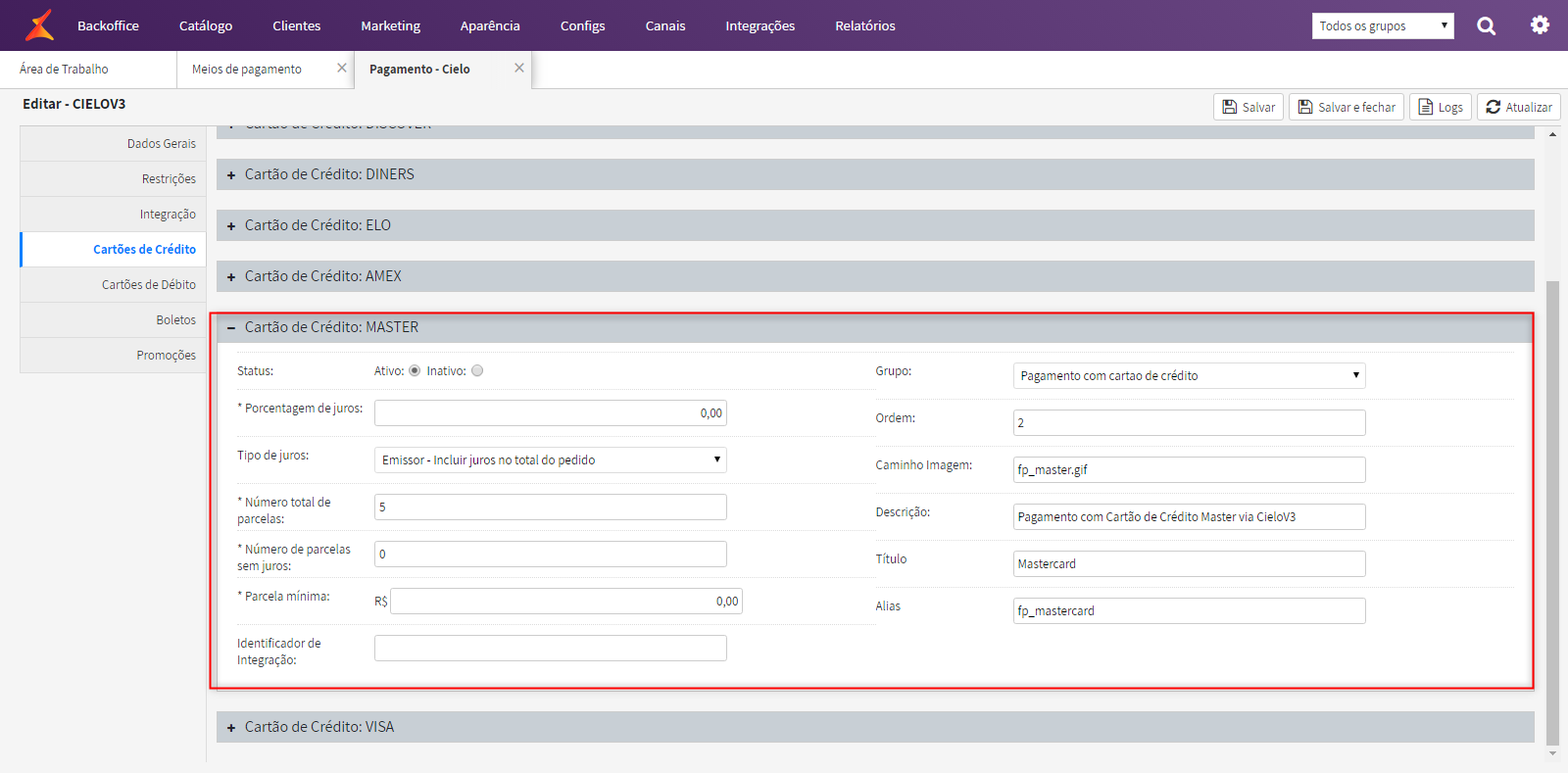Select the Ativo radio button

point(415,370)
